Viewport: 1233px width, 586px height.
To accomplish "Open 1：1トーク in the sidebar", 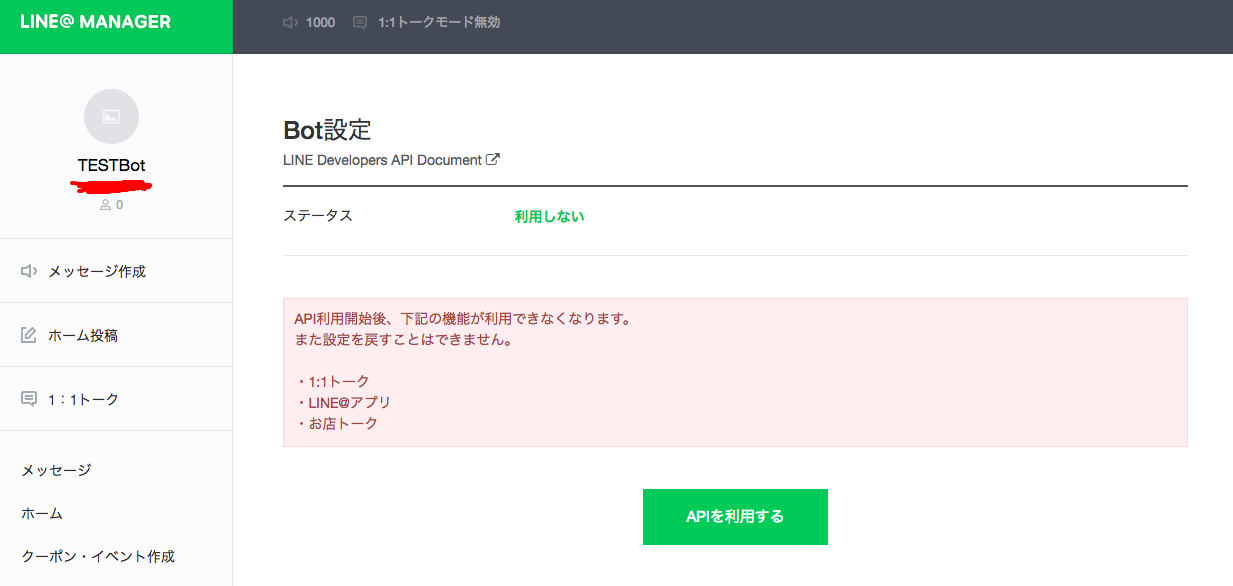I will click(x=83, y=399).
